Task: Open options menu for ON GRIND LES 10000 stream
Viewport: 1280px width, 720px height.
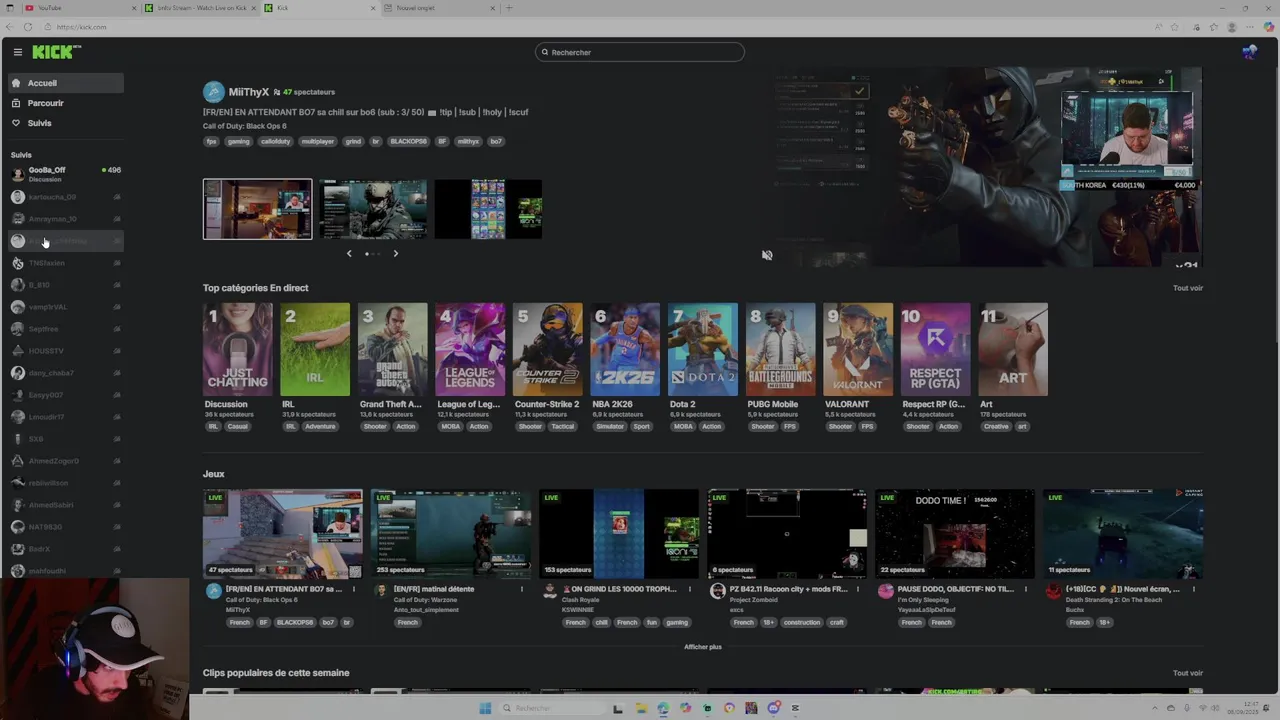Action: [690, 589]
